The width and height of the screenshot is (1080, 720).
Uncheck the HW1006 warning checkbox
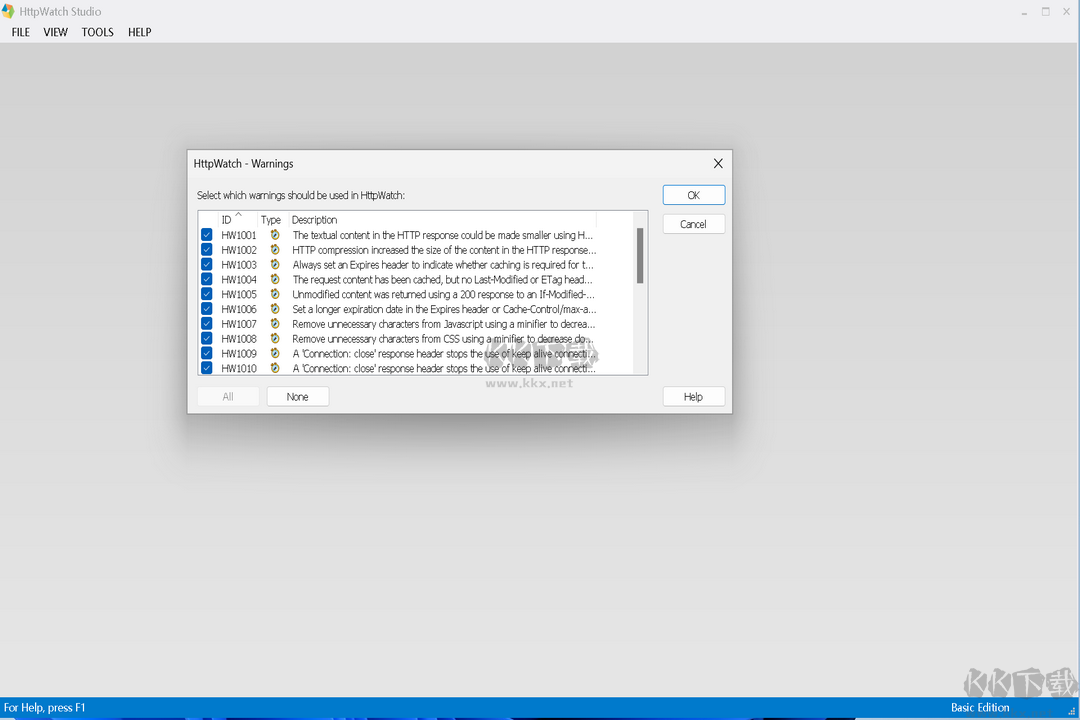tap(207, 309)
